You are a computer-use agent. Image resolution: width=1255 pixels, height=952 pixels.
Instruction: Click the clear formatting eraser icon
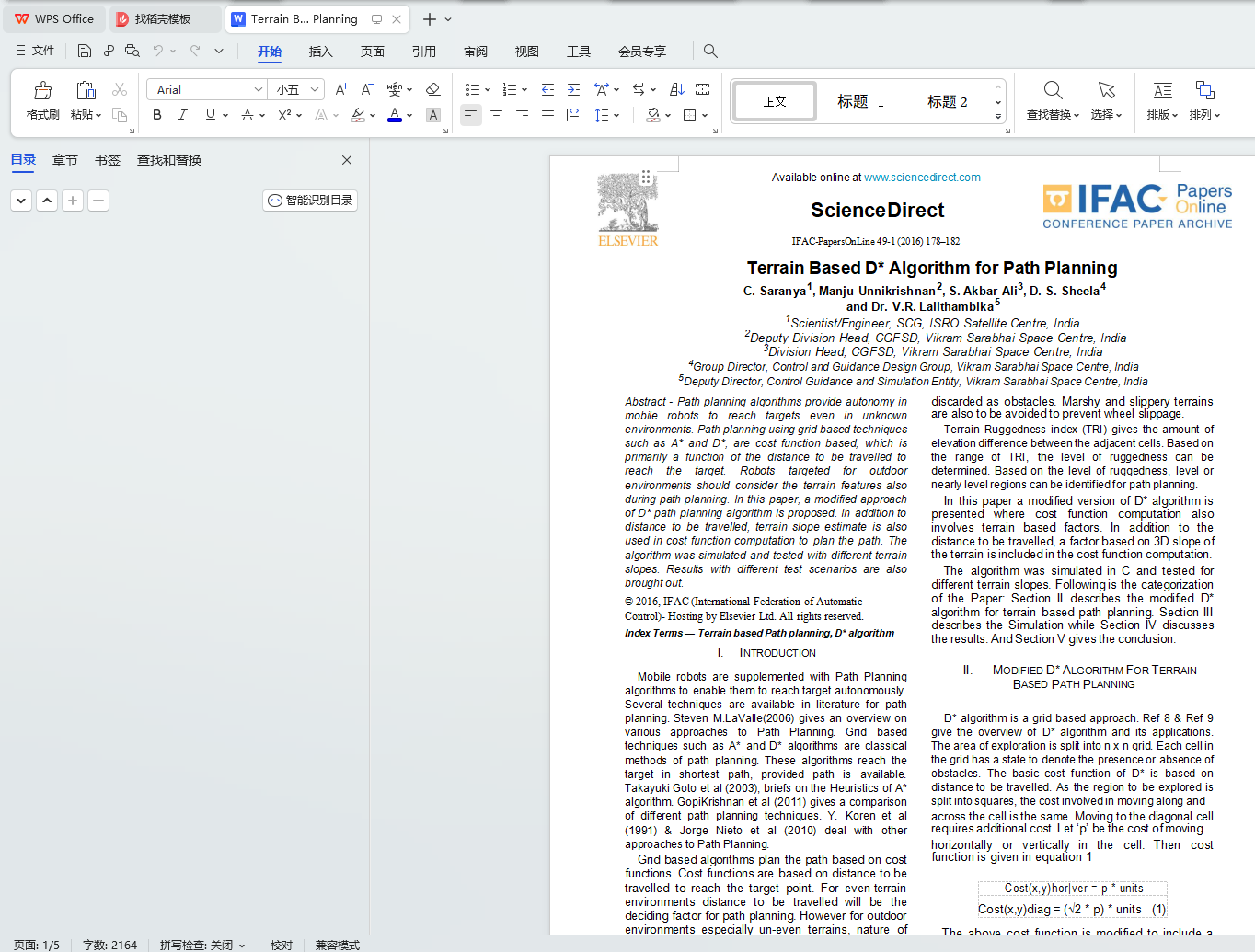click(x=432, y=89)
